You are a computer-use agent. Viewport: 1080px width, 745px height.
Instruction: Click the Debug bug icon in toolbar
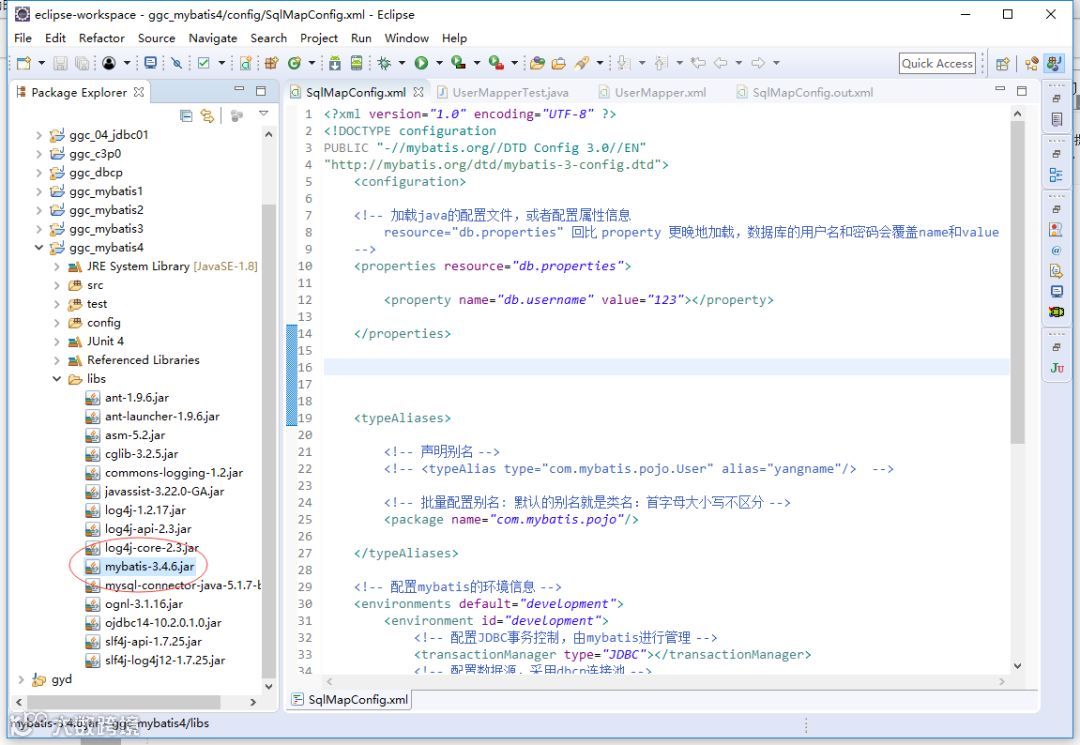coord(384,63)
